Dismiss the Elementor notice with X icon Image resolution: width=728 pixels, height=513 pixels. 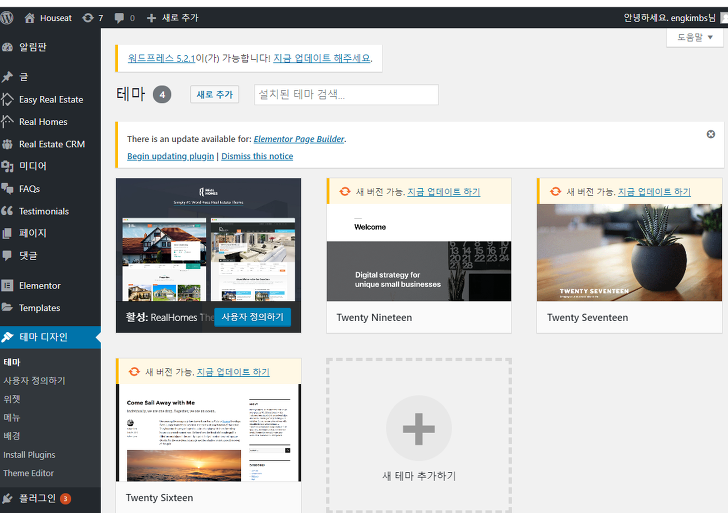[x=710, y=134]
